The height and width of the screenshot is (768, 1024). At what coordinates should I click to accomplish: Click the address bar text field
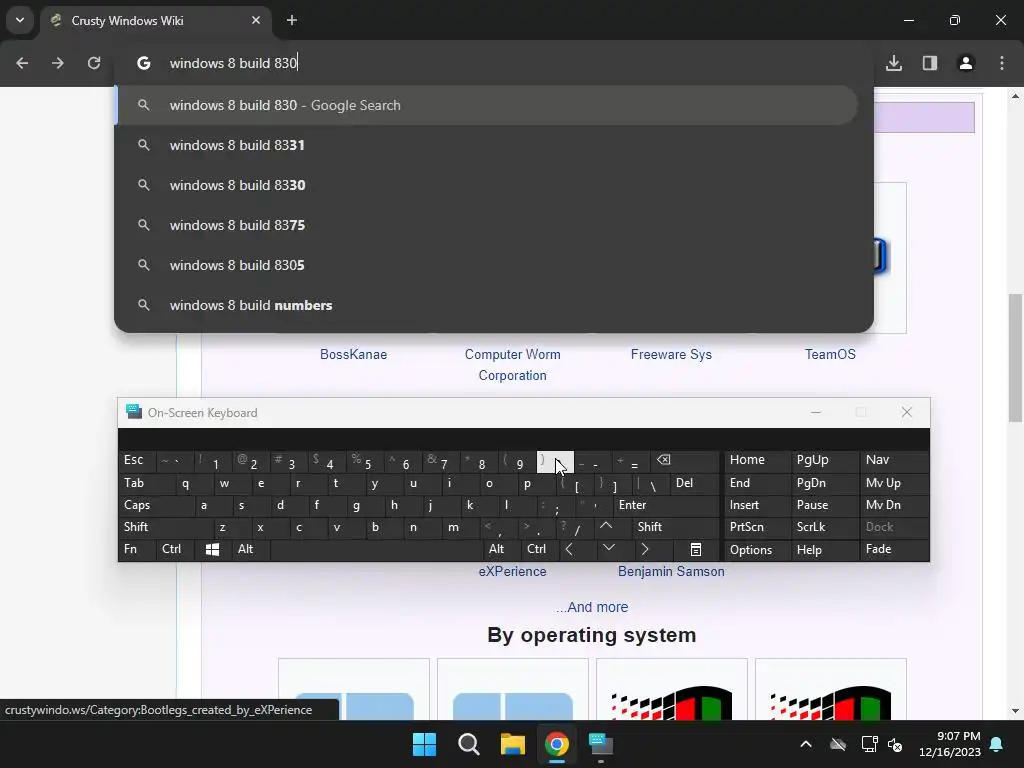point(509,63)
